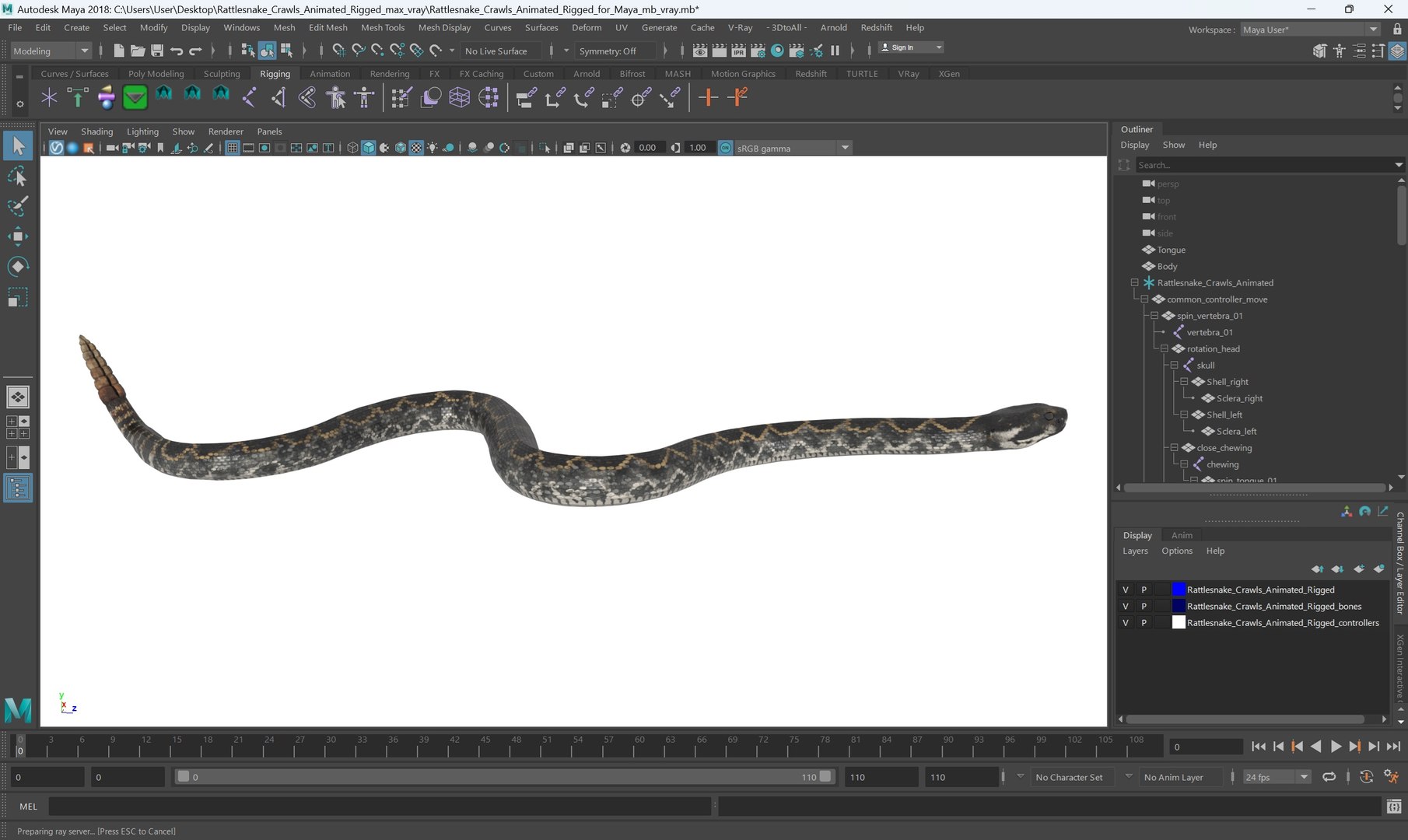Click the Create Joints shelf icon
The height and width of the screenshot is (840, 1408).
pyautogui.click(x=249, y=97)
